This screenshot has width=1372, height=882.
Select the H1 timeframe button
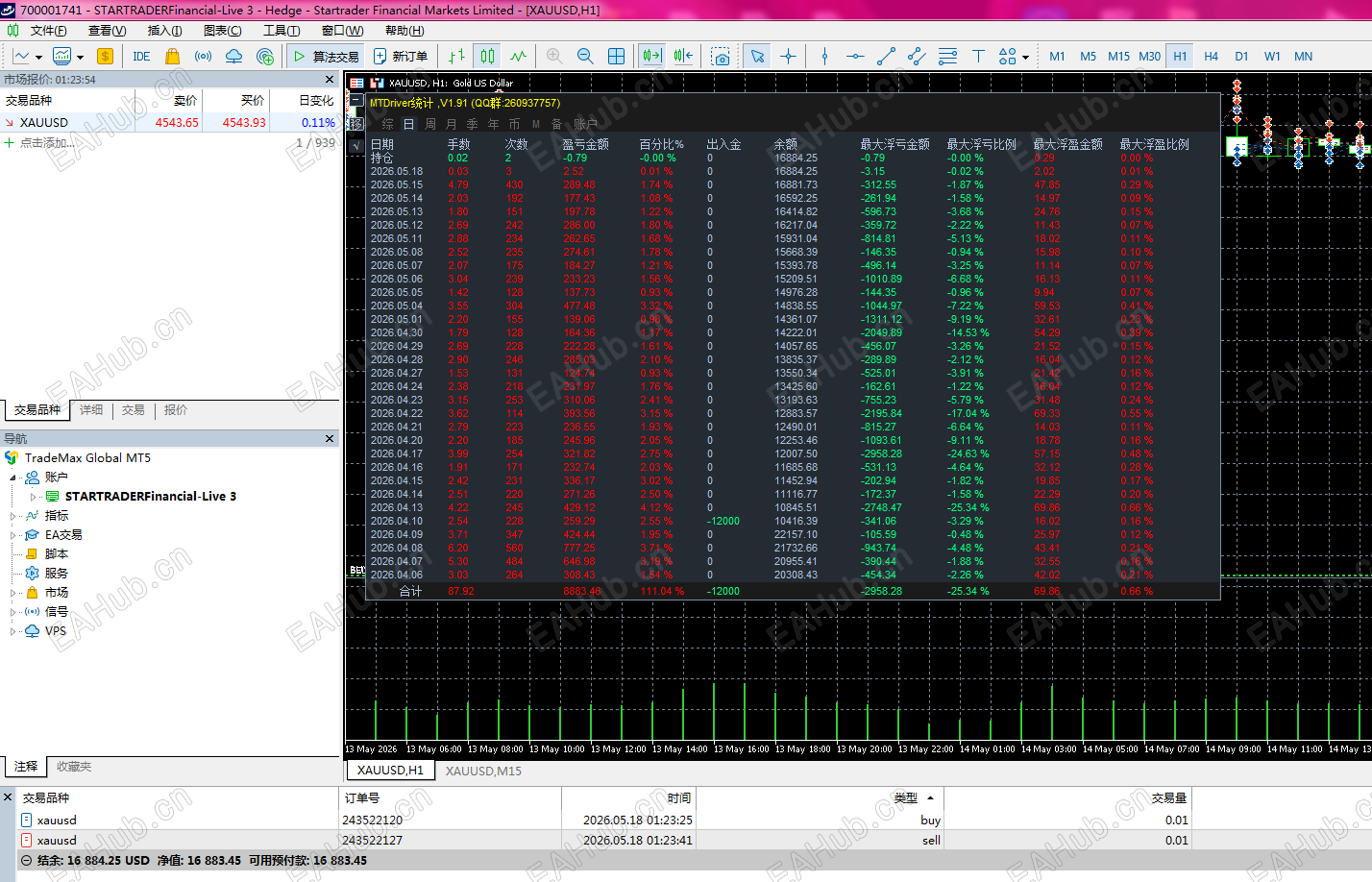click(x=1180, y=57)
